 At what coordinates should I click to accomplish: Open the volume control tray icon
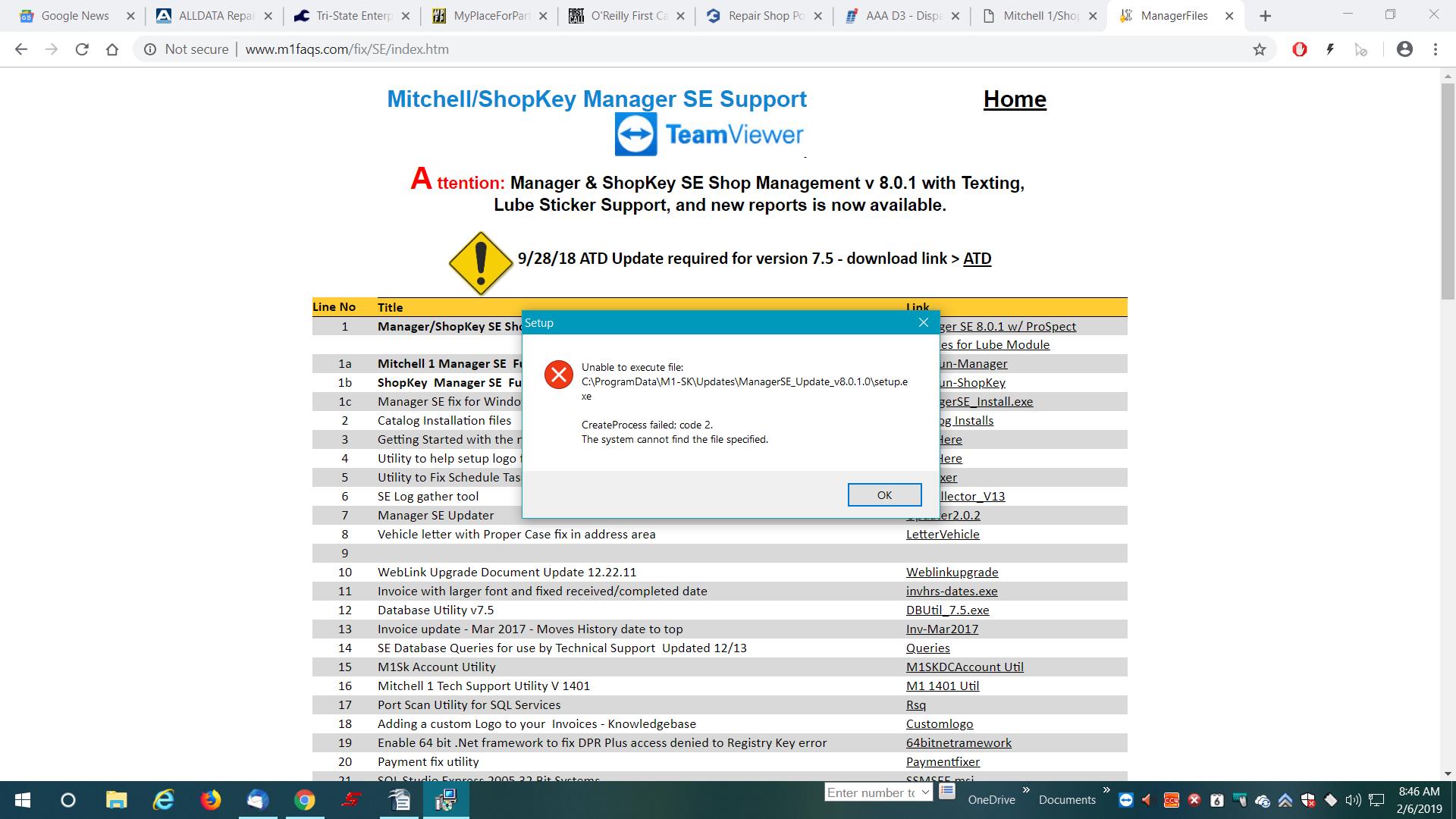[x=1354, y=800]
